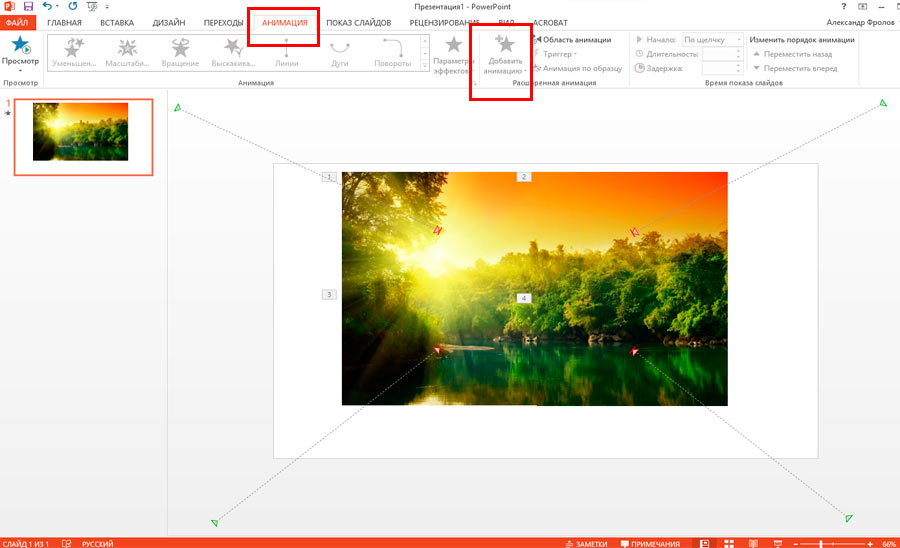This screenshot has width=900, height=548.
Task: Select the Повороты (Turns) motion path
Action: point(393,53)
